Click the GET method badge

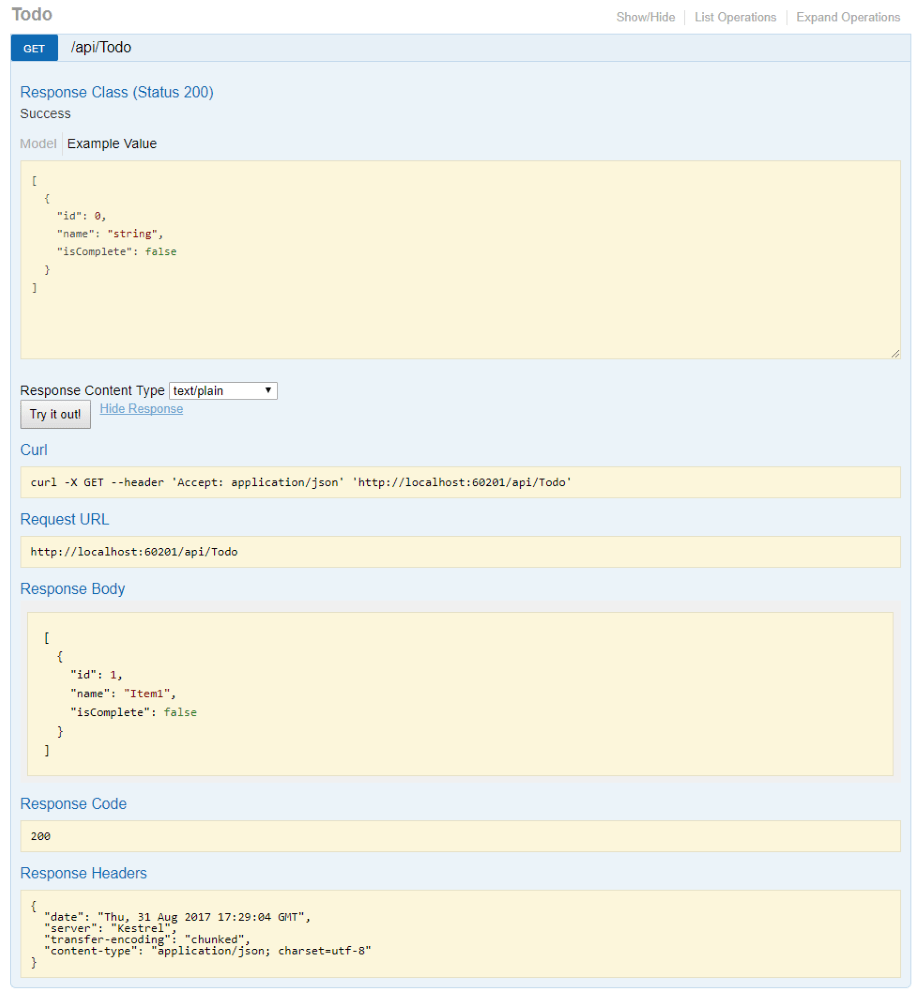[33, 47]
